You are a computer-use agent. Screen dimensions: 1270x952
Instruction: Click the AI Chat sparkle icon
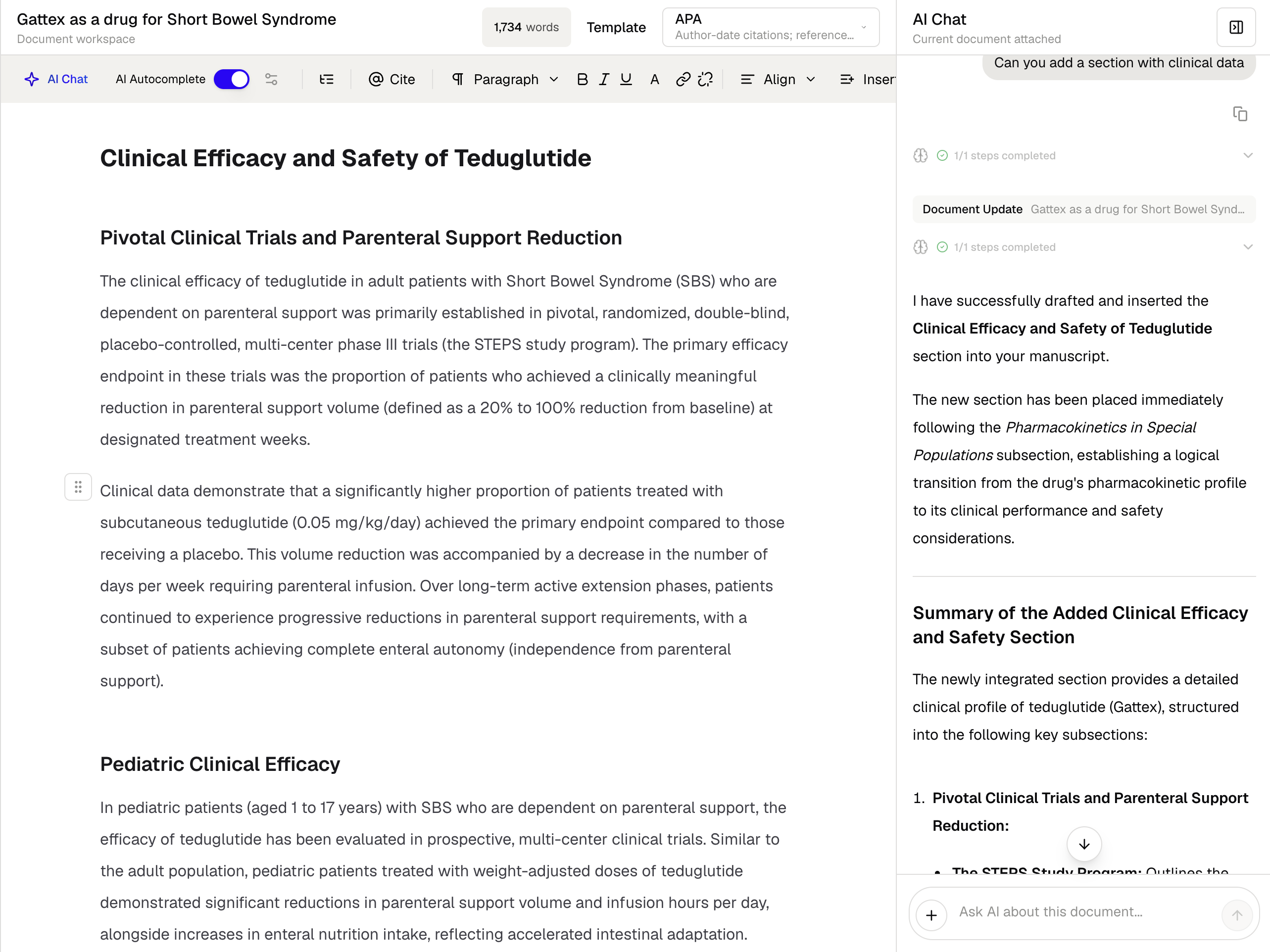pos(32,79)
